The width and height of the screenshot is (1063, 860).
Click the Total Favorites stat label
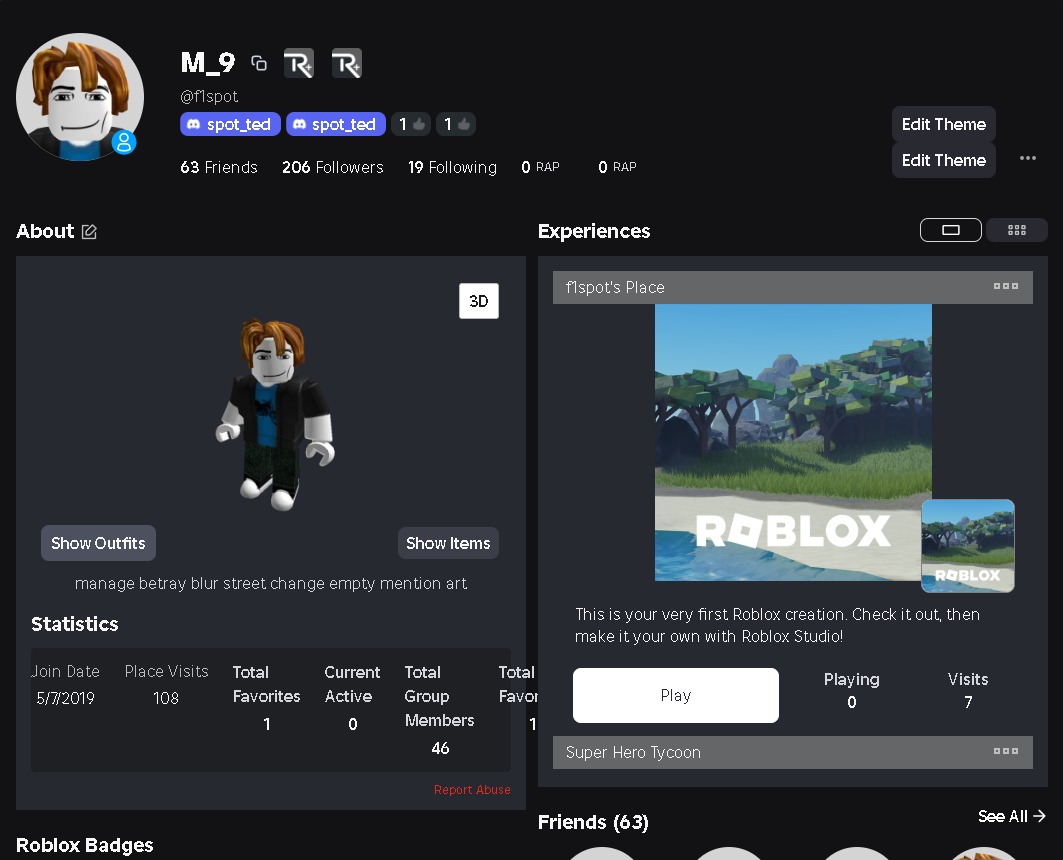point(266,684)
